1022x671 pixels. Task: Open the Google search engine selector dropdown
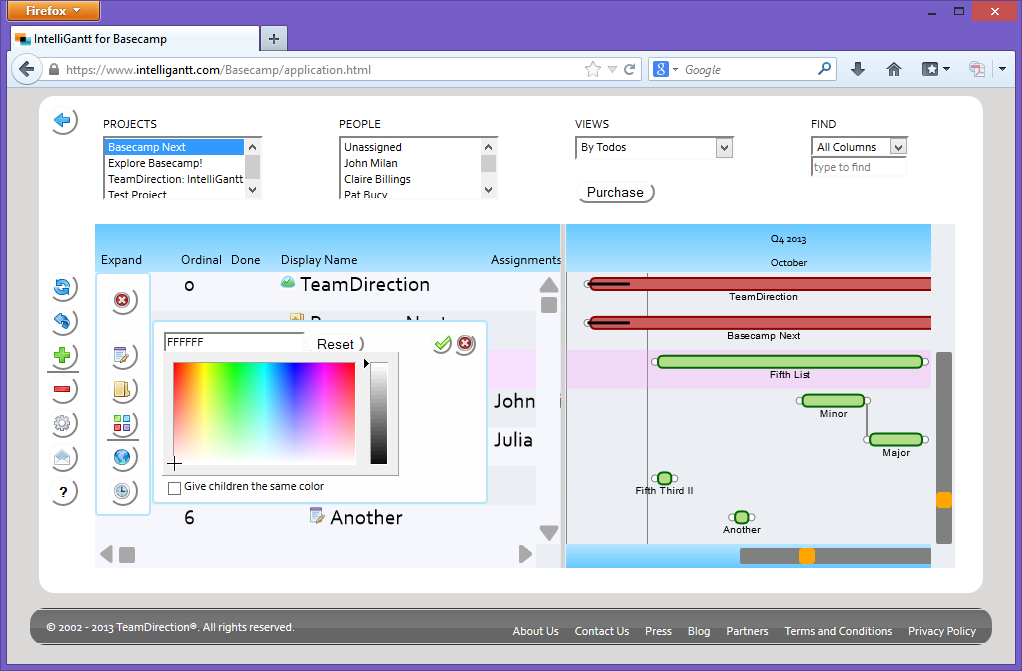coord(666,69)
